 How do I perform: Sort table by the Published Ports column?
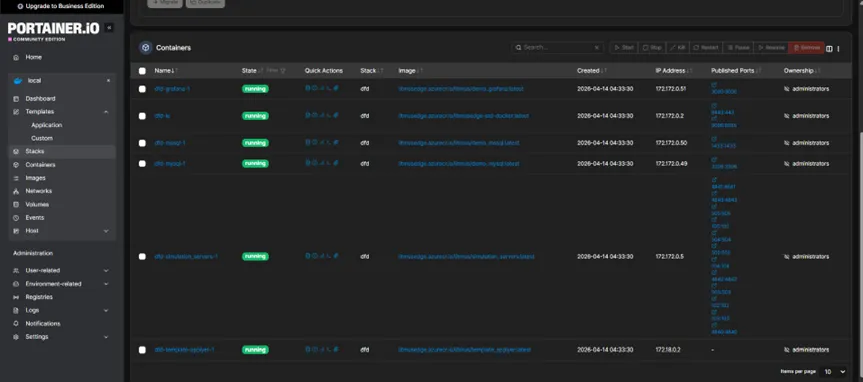pos(736,70)
